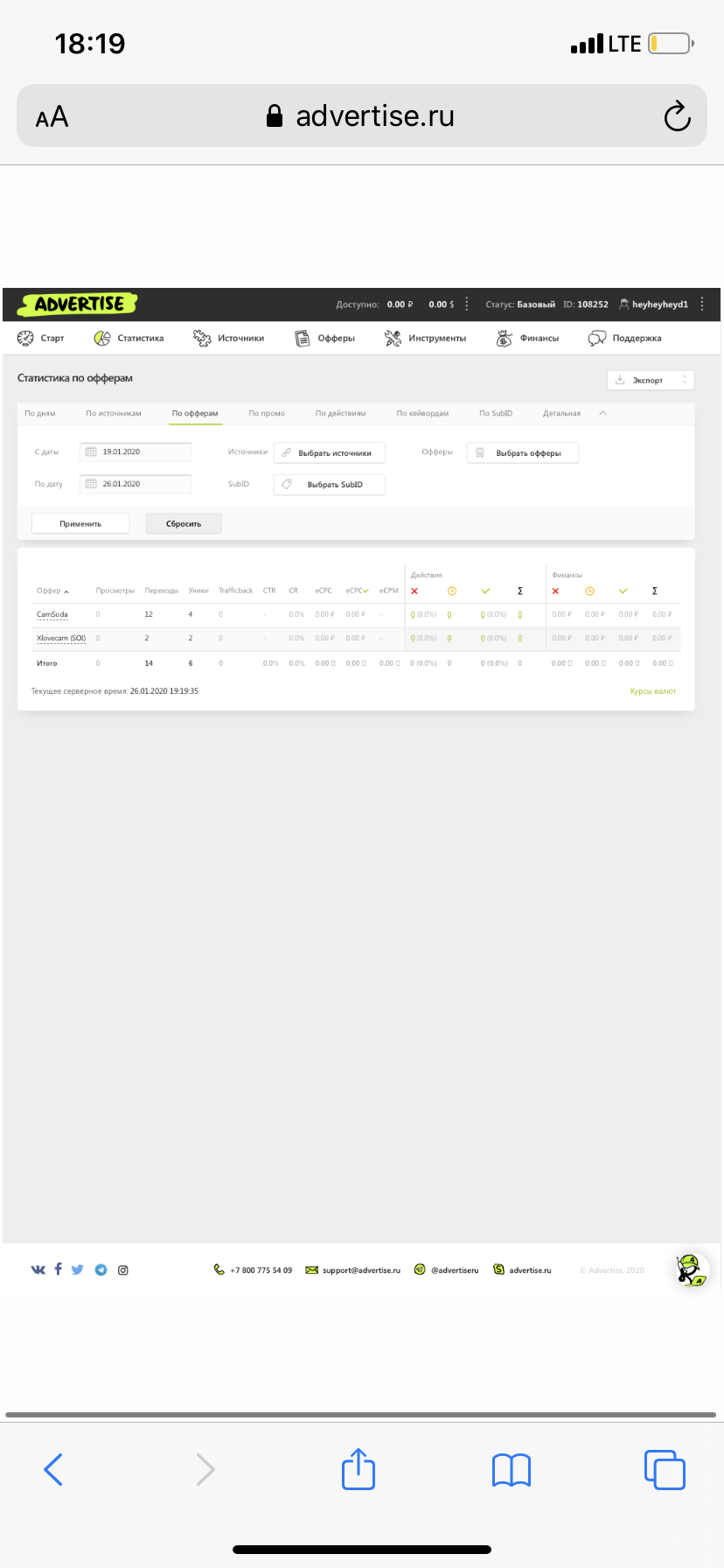Click the Telegram icon in footer
The image size is (724, 1568).
pos(101,1270)
